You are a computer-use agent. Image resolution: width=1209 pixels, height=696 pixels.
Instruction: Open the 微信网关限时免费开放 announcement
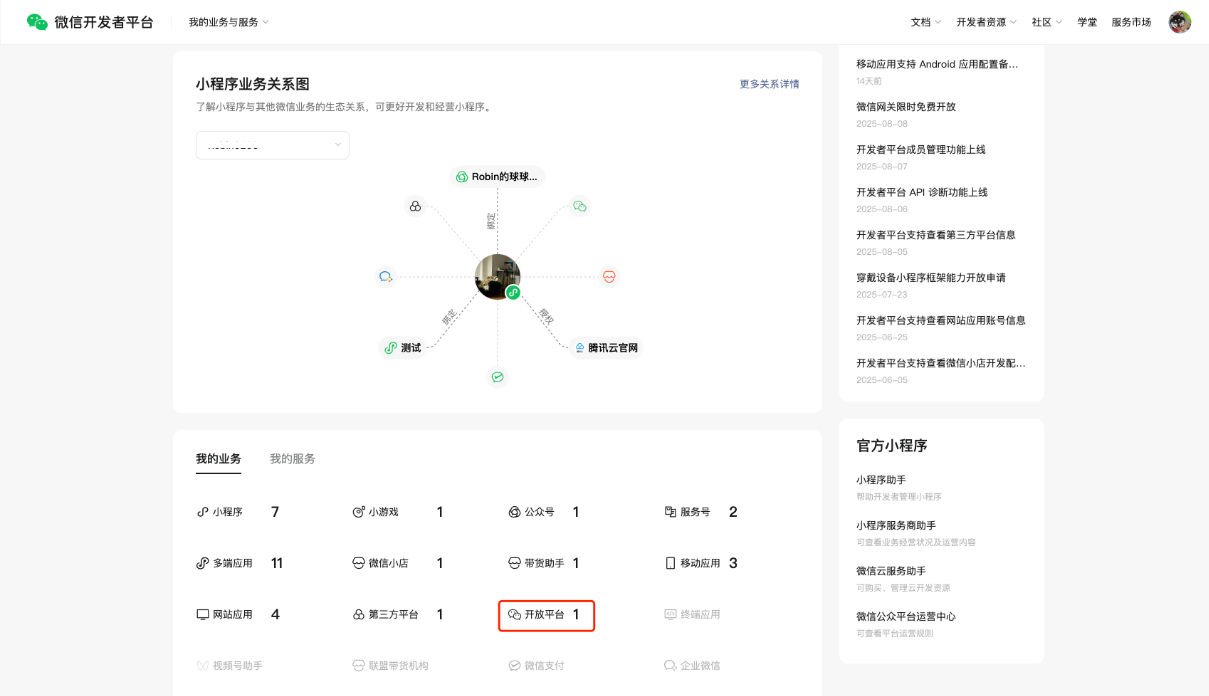tap(906, 107)
